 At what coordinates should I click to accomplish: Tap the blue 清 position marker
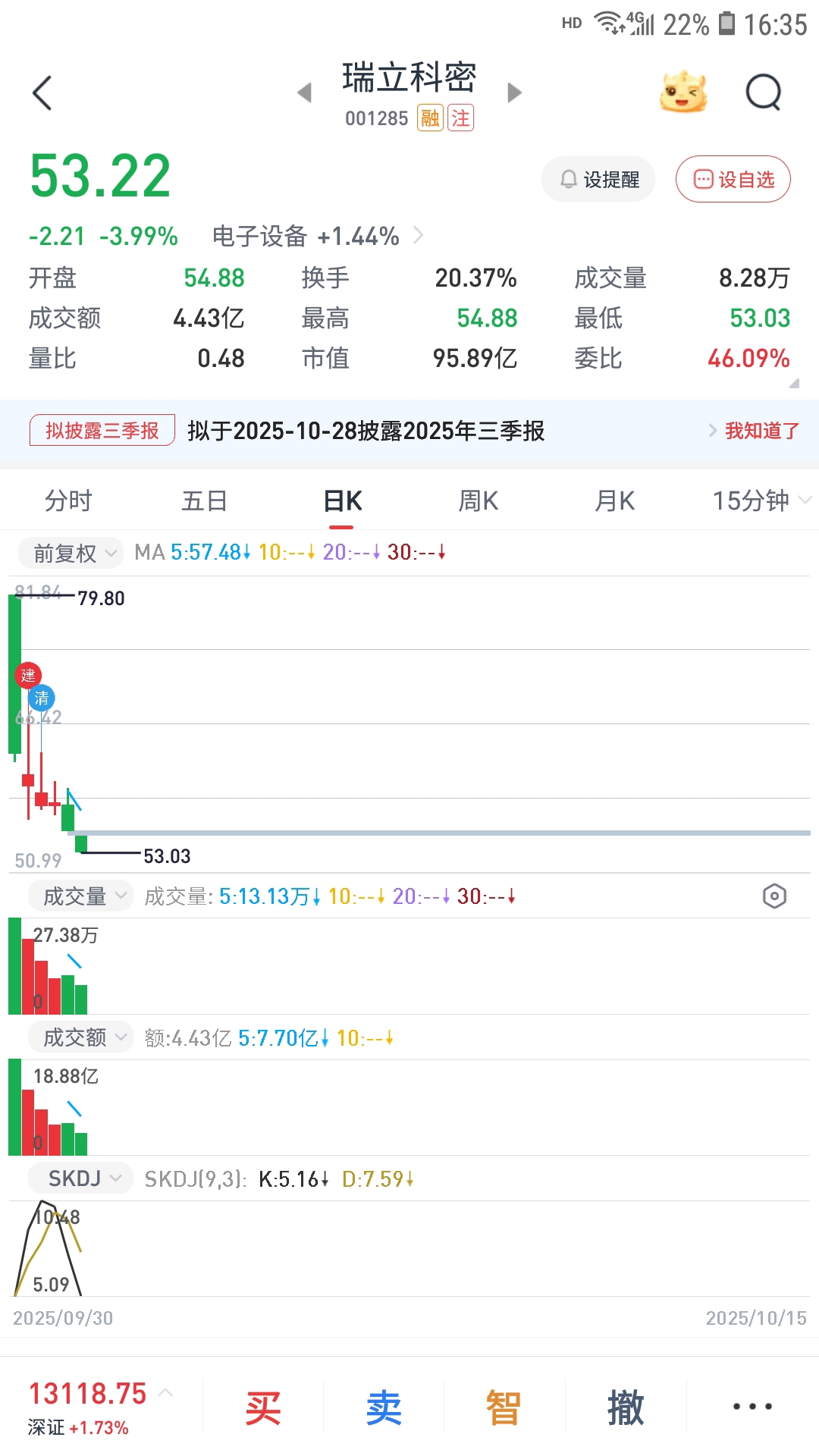[42, 698]
